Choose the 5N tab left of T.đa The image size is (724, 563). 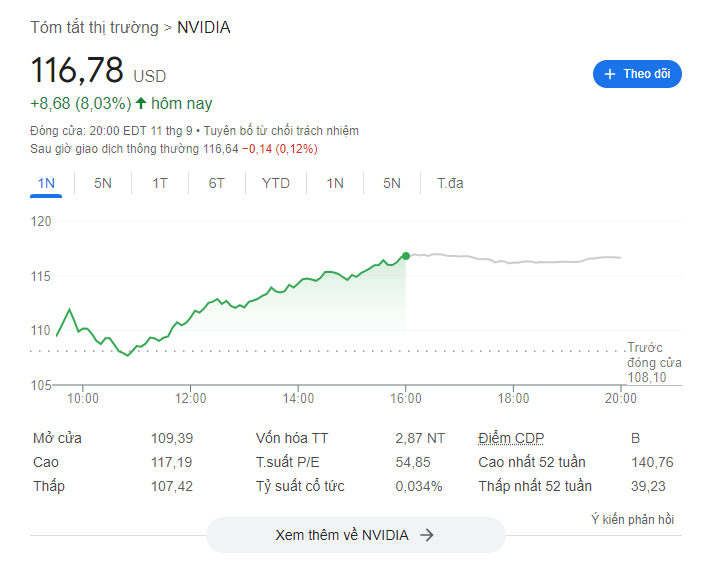click(391, 183)
